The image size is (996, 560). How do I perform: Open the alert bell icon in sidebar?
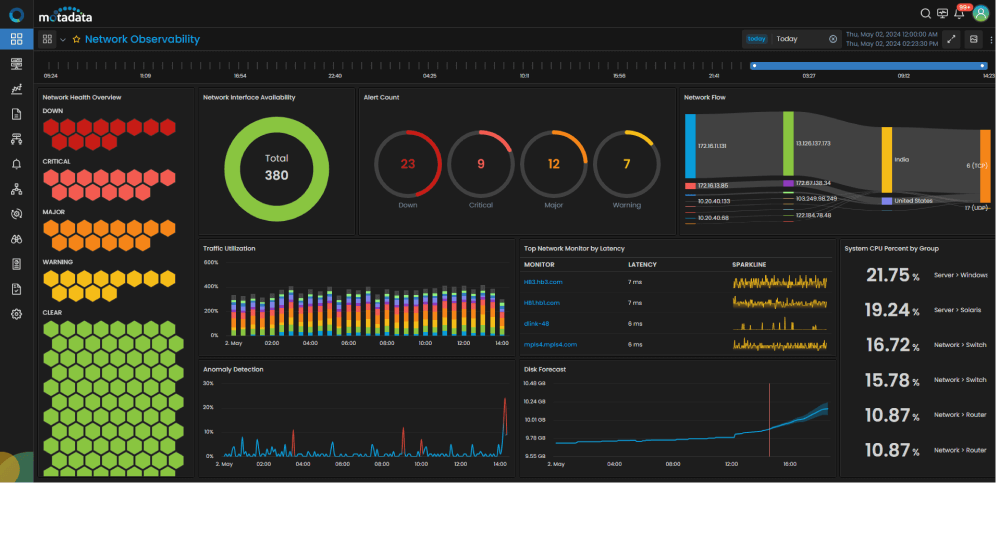pyautogui.click(x=16, y=164)
